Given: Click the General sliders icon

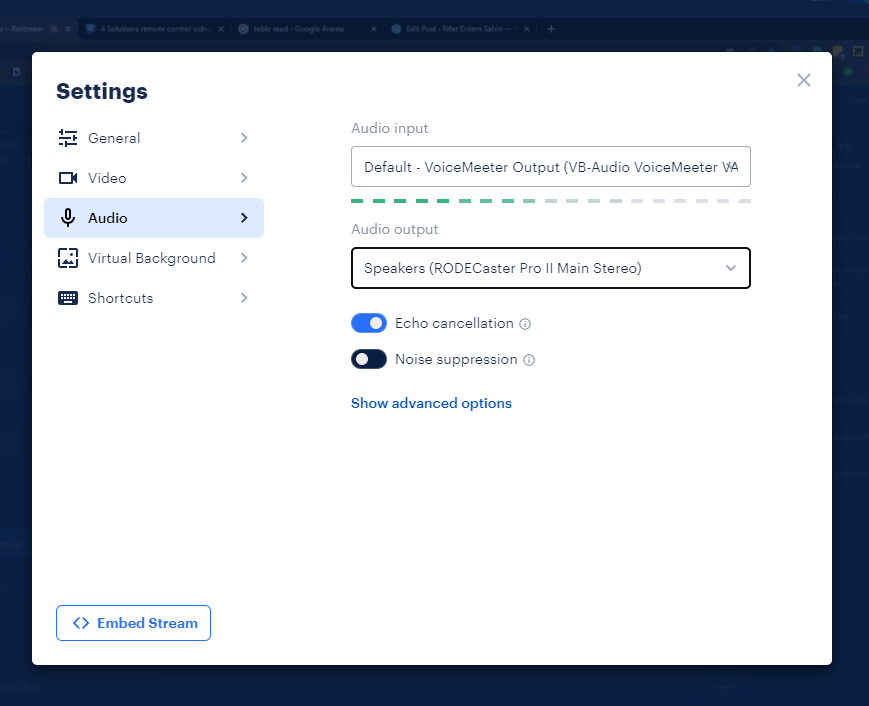Looking at the screenshot, I should tap(68, 138).
